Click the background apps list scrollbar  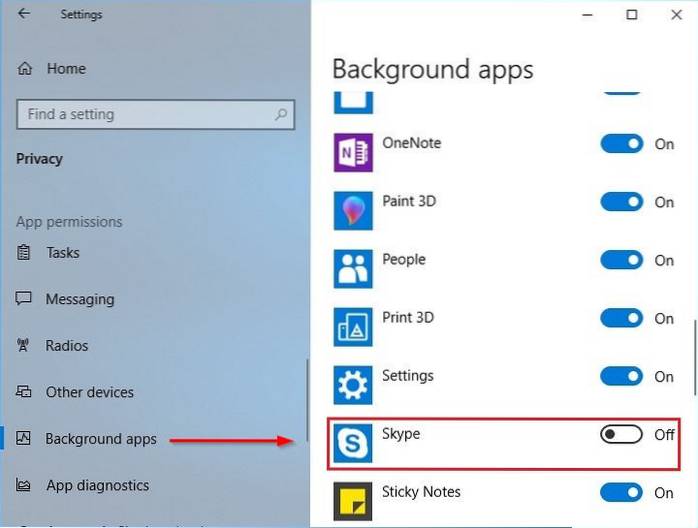point(694,355)
